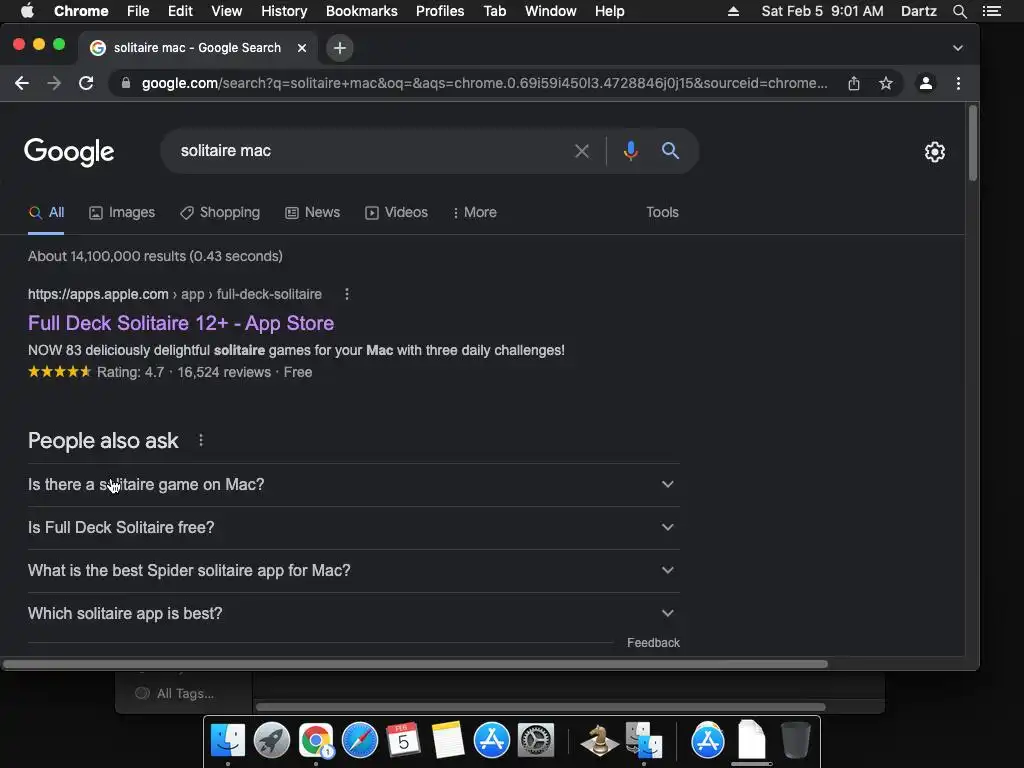Screen dimensions: 1024x768
Task: Close the solitaire mac tab
Action: (302, 48)
